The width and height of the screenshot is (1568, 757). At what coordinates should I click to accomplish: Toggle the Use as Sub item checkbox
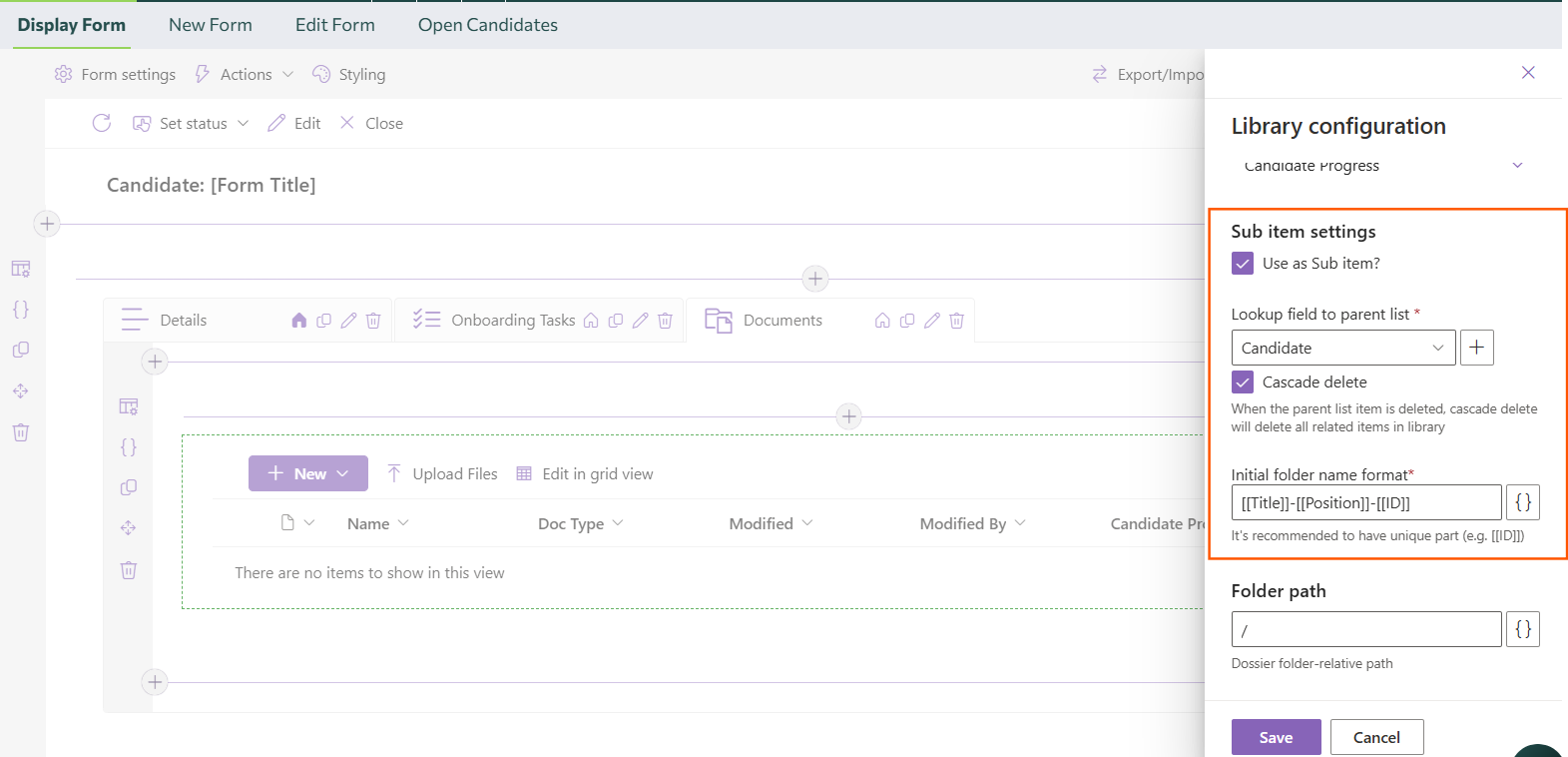(1243, 264)
